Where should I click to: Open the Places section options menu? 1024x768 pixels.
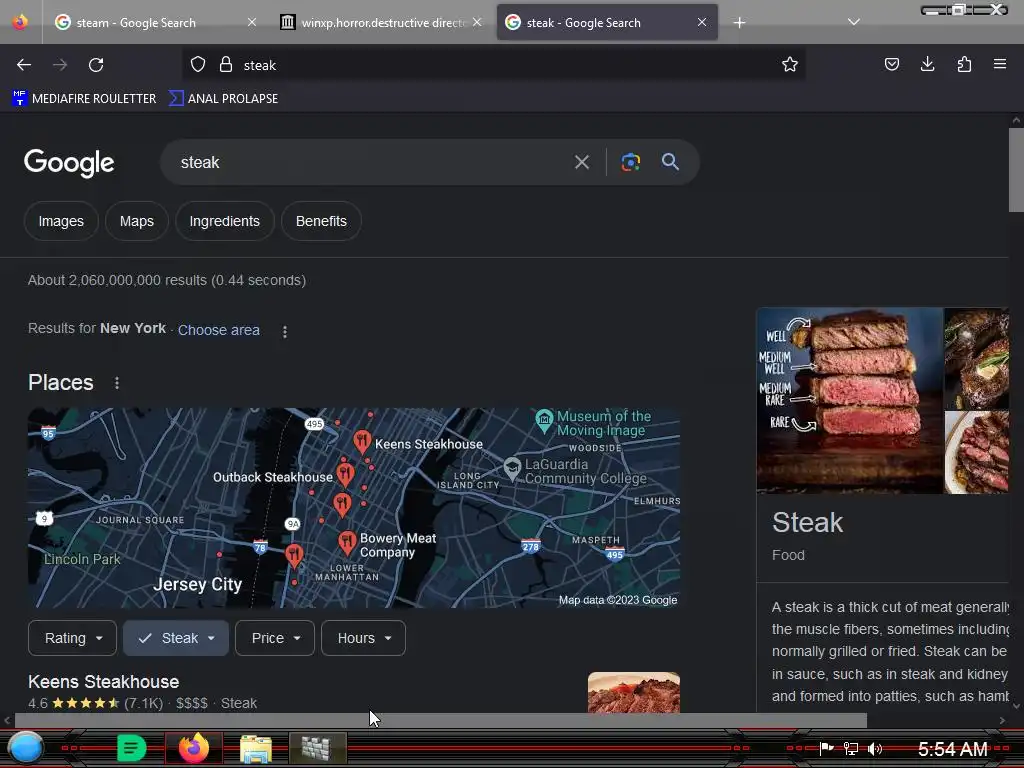coord(117,383)
